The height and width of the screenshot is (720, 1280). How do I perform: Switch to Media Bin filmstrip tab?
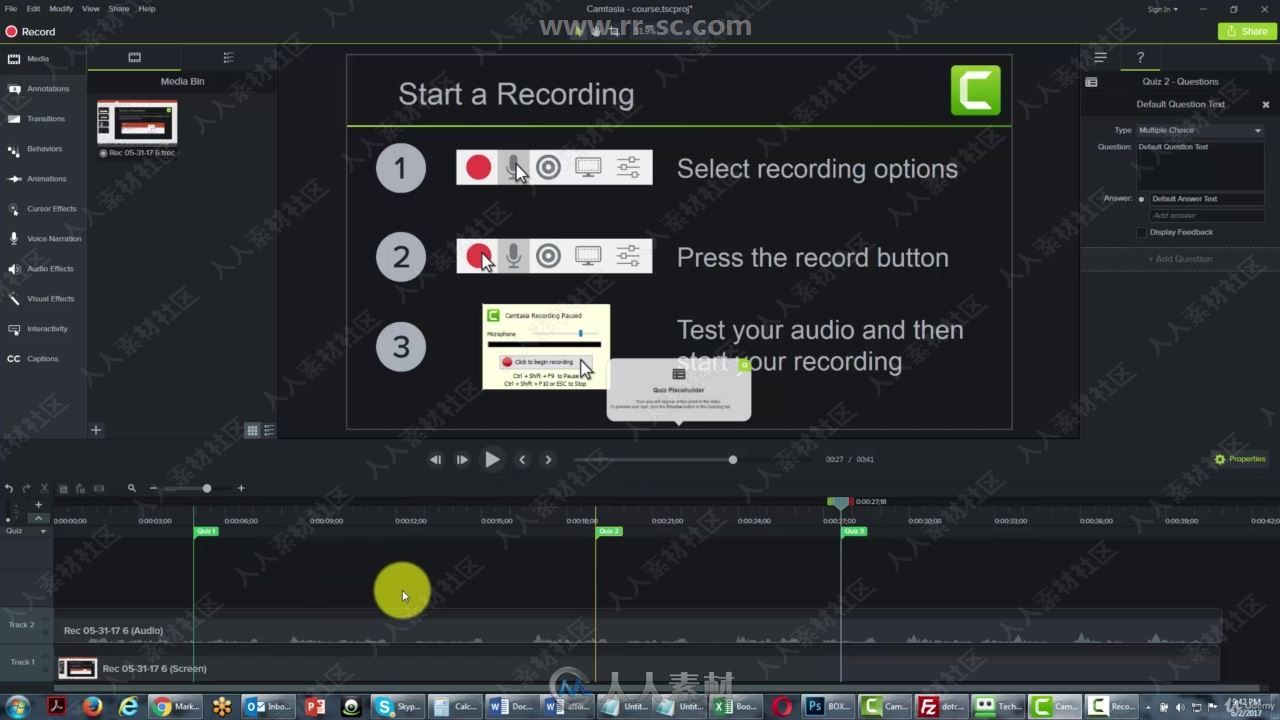pos(134,58)
